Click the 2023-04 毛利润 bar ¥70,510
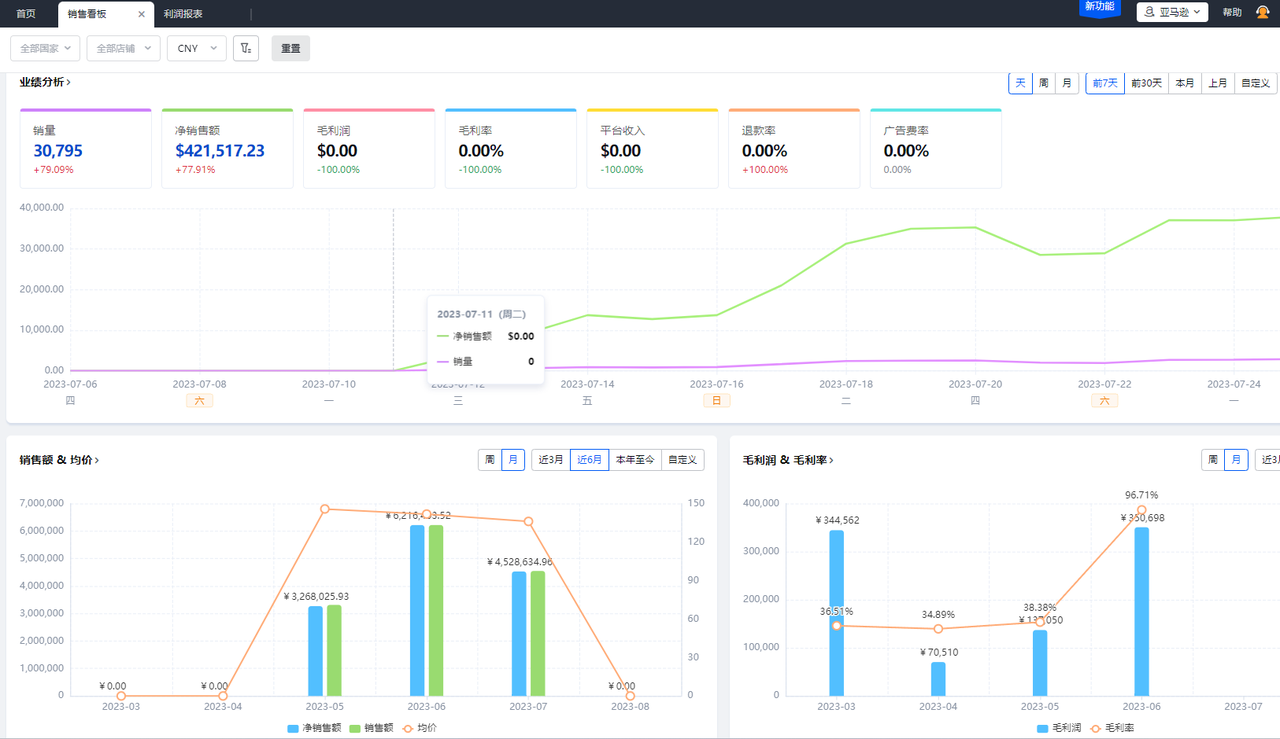This screenshot has height=739, width=1280. click(938, 679)
